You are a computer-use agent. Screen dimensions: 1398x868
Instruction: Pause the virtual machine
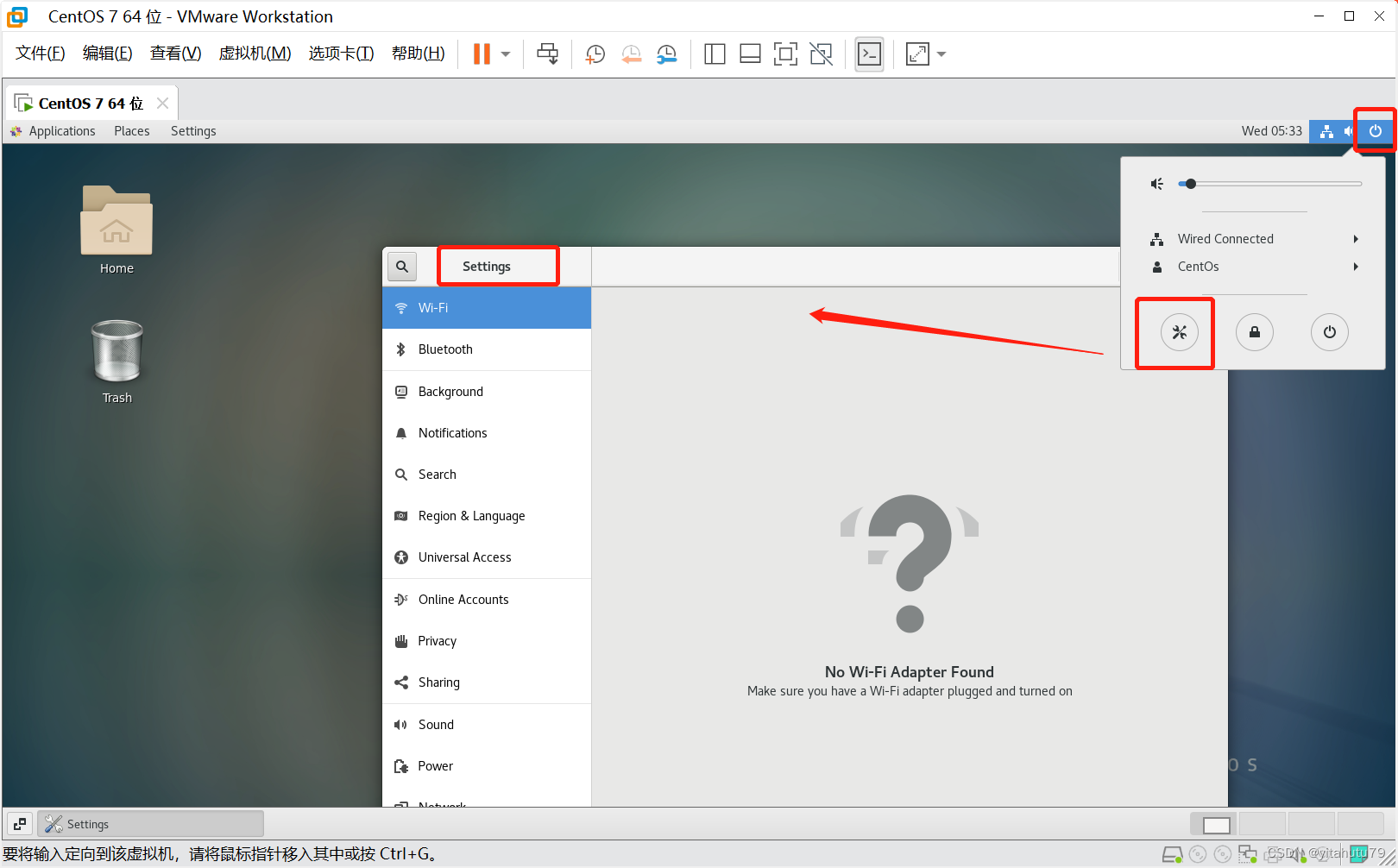click(482, 53)
